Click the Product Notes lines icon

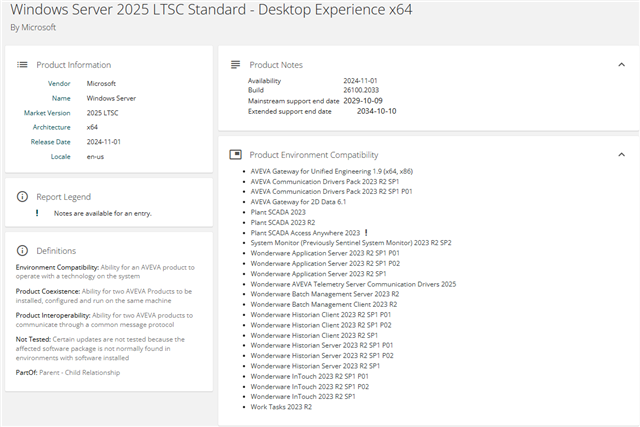236,64
